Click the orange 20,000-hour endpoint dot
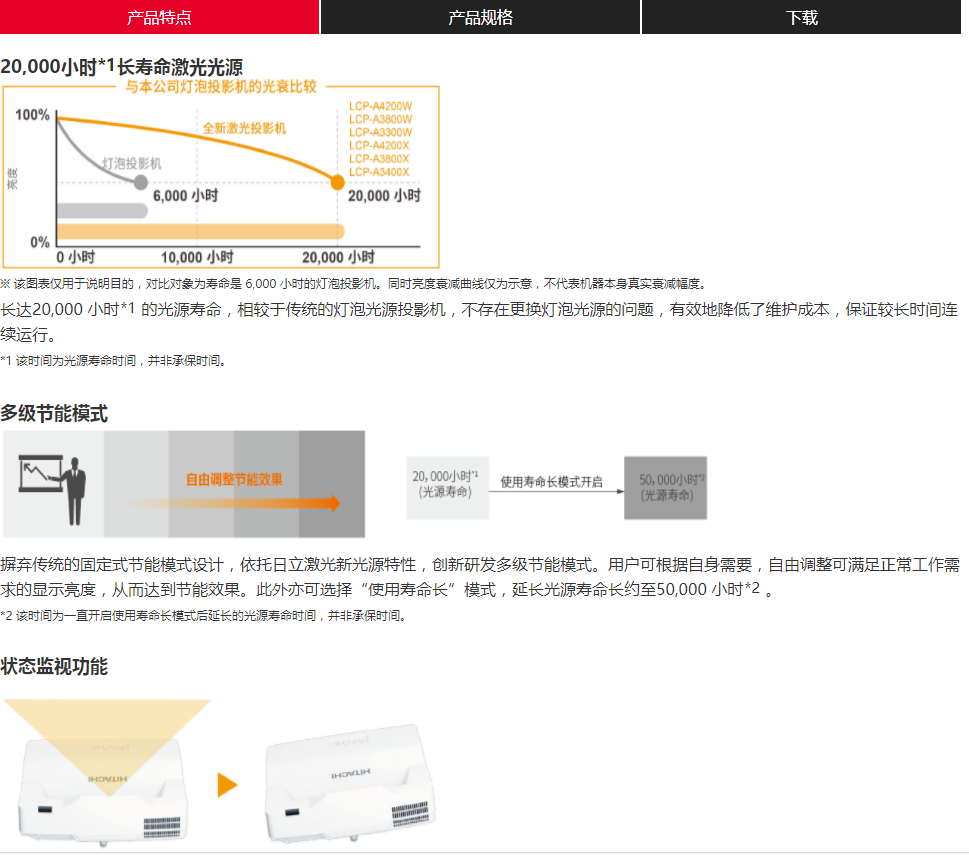Viewport: 969px width, 855px height. click(337, 182)
